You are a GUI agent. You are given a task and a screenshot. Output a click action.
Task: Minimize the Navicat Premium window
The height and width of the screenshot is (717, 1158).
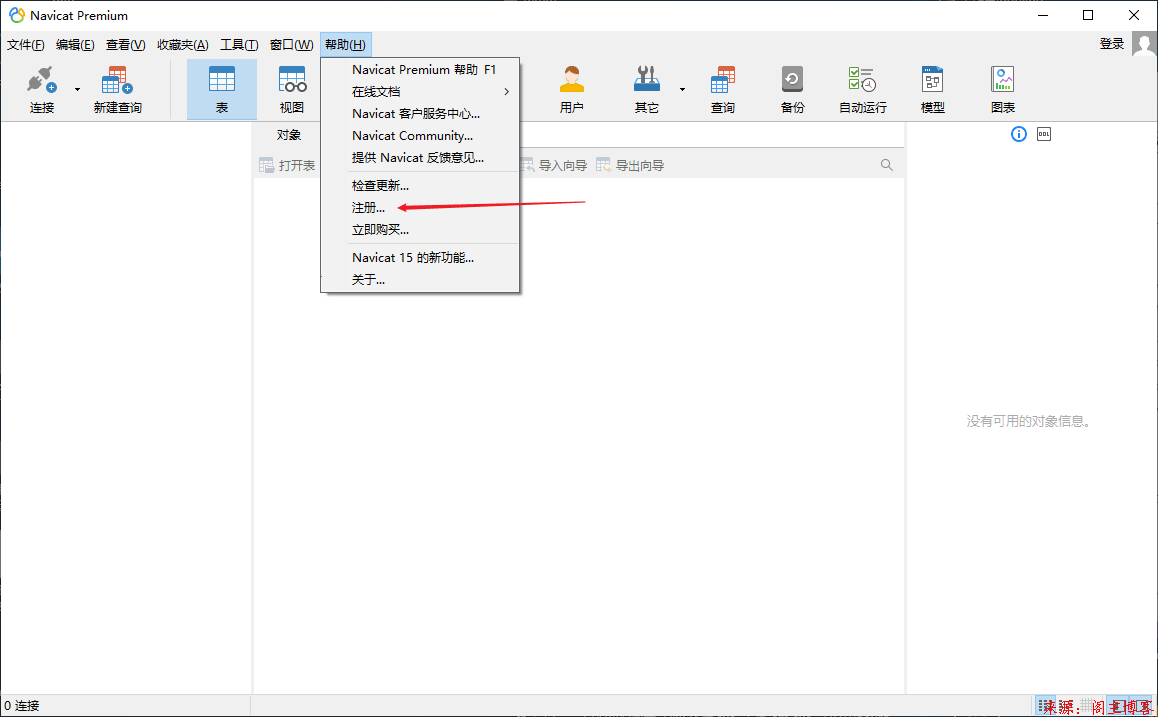[x=1042, y=16]
